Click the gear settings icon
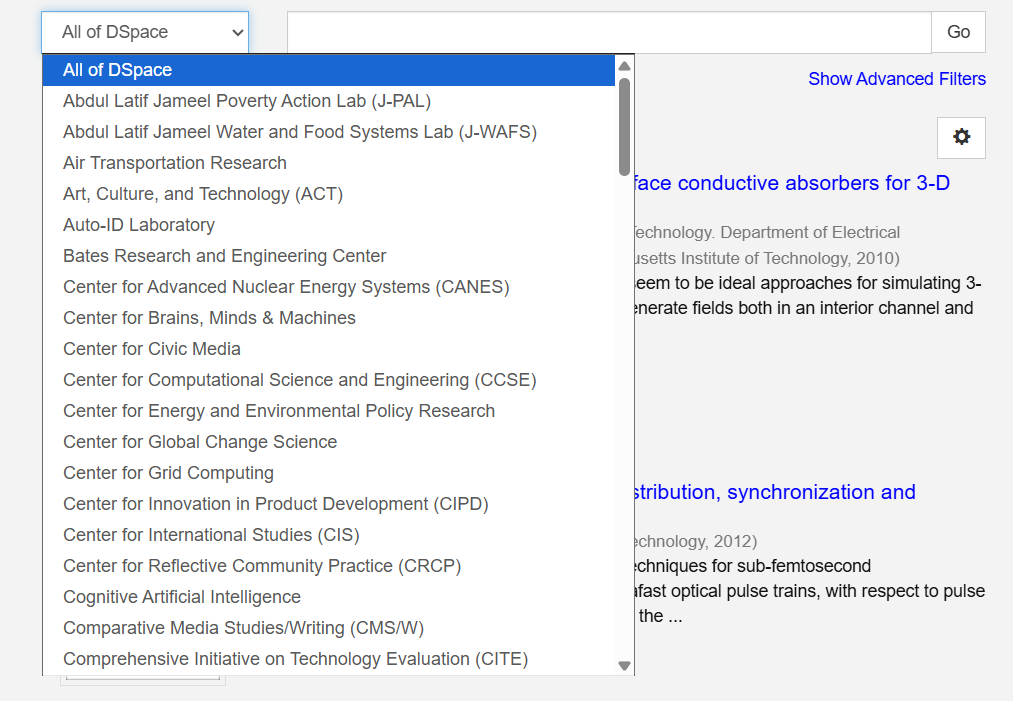The width and height of the screenshot is (1013, 701). tap(961, 138)
